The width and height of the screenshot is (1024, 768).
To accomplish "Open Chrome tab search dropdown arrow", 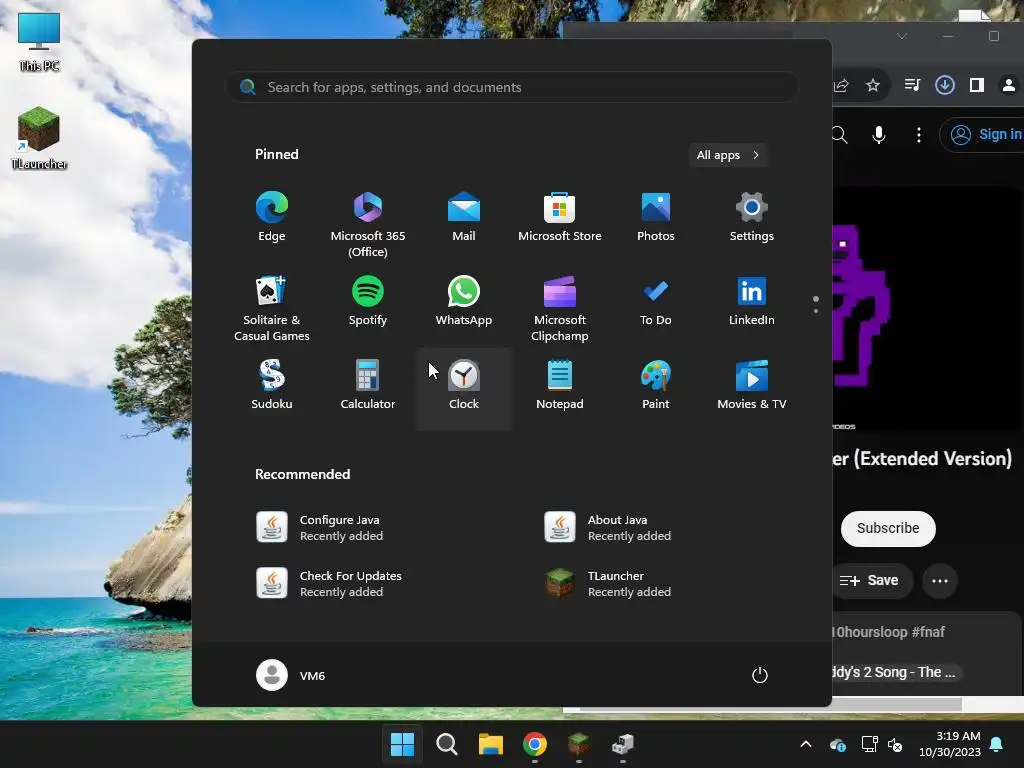I will pos(902,36).
